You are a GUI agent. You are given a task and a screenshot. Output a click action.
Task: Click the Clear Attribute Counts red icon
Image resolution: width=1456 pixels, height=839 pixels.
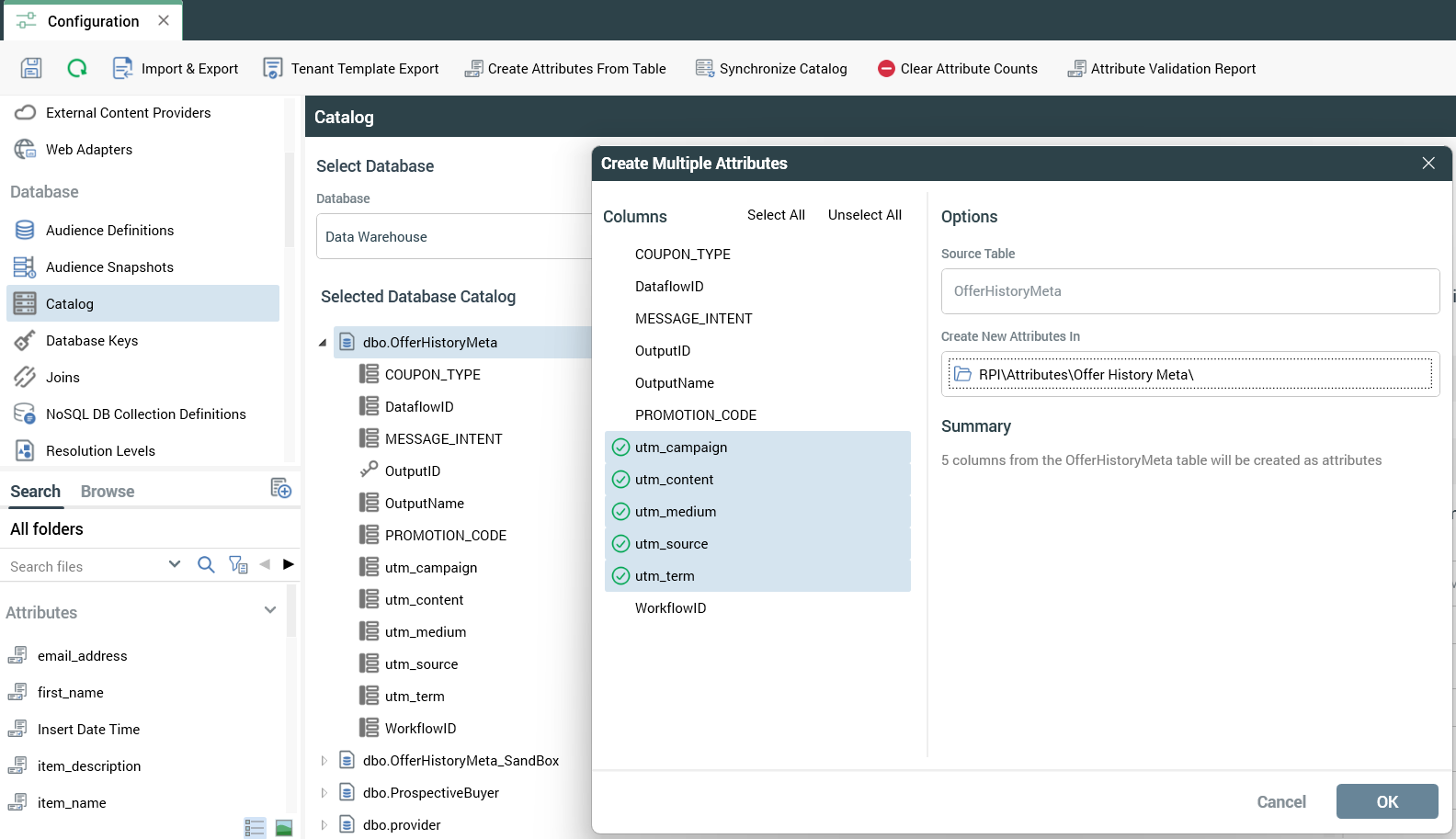(x=886, y=69)
